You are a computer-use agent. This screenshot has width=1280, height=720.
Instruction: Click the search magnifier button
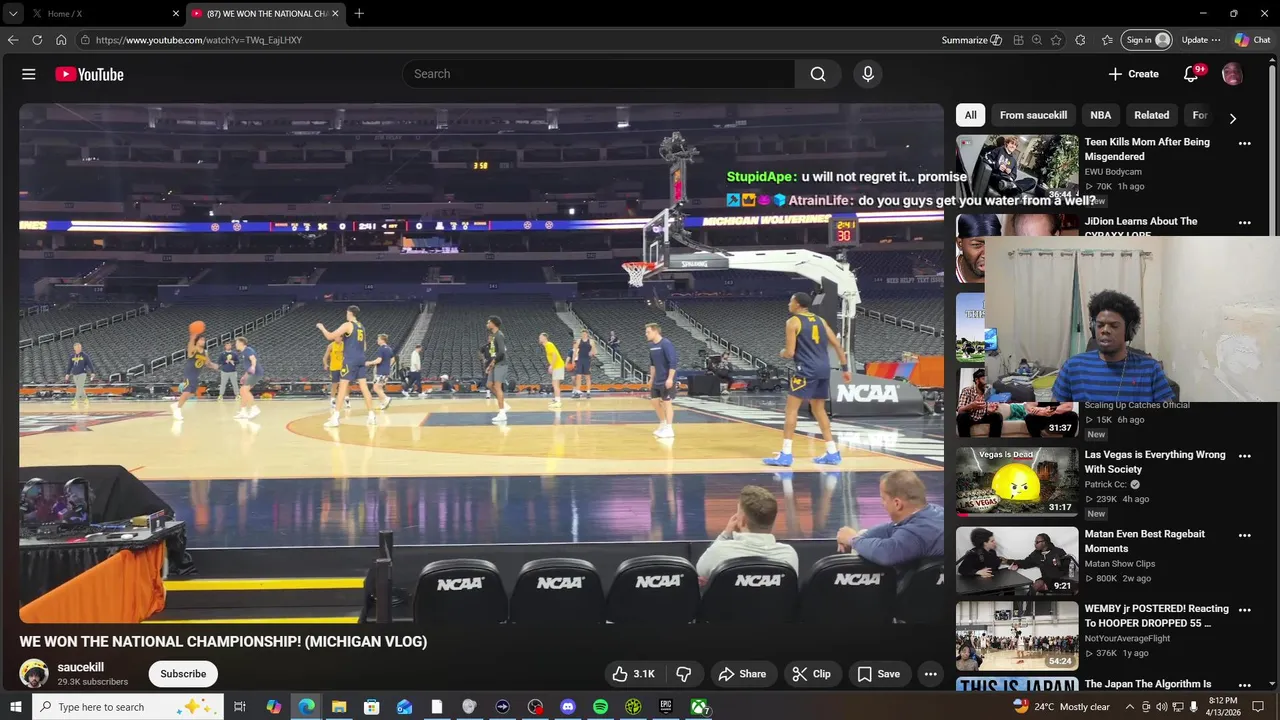pyautogui.click(x=818, y=74)
